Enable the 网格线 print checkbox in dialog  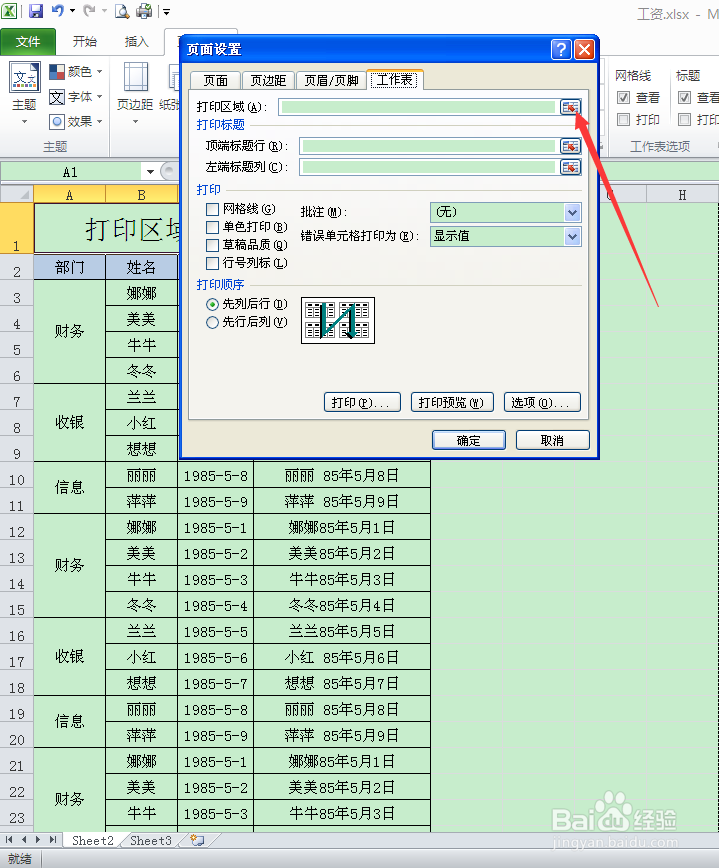213,209
